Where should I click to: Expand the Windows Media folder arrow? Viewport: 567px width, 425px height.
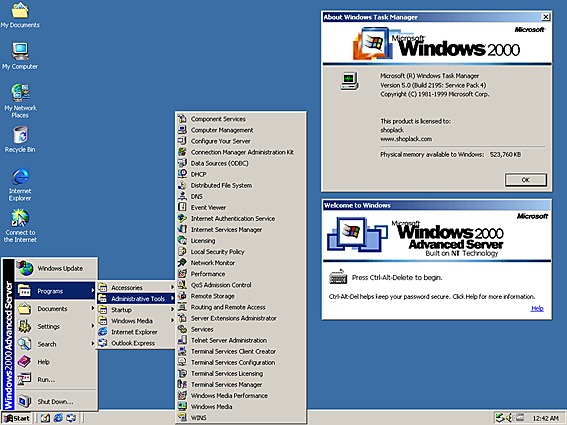tap(172, 320)
